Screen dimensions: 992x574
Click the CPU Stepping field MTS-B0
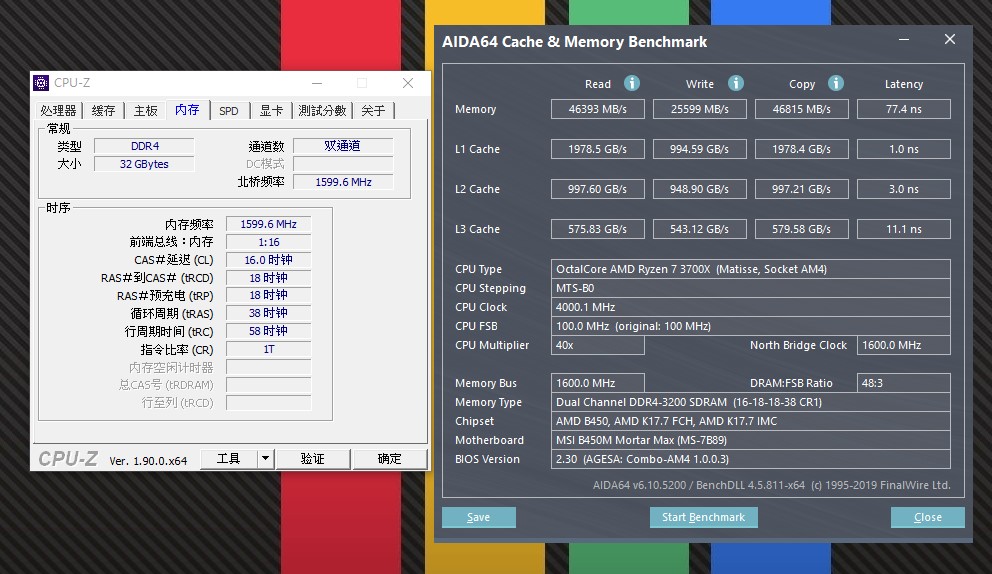click(x=750, y=288)
